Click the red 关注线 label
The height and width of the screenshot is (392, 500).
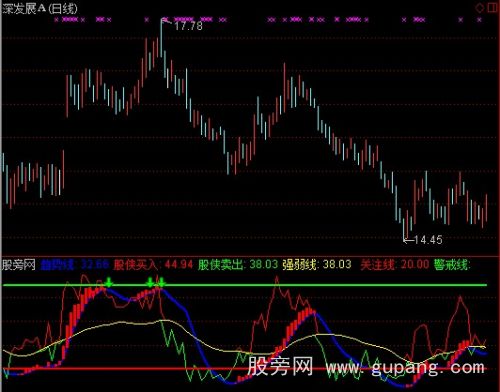(x=379, y=265)
